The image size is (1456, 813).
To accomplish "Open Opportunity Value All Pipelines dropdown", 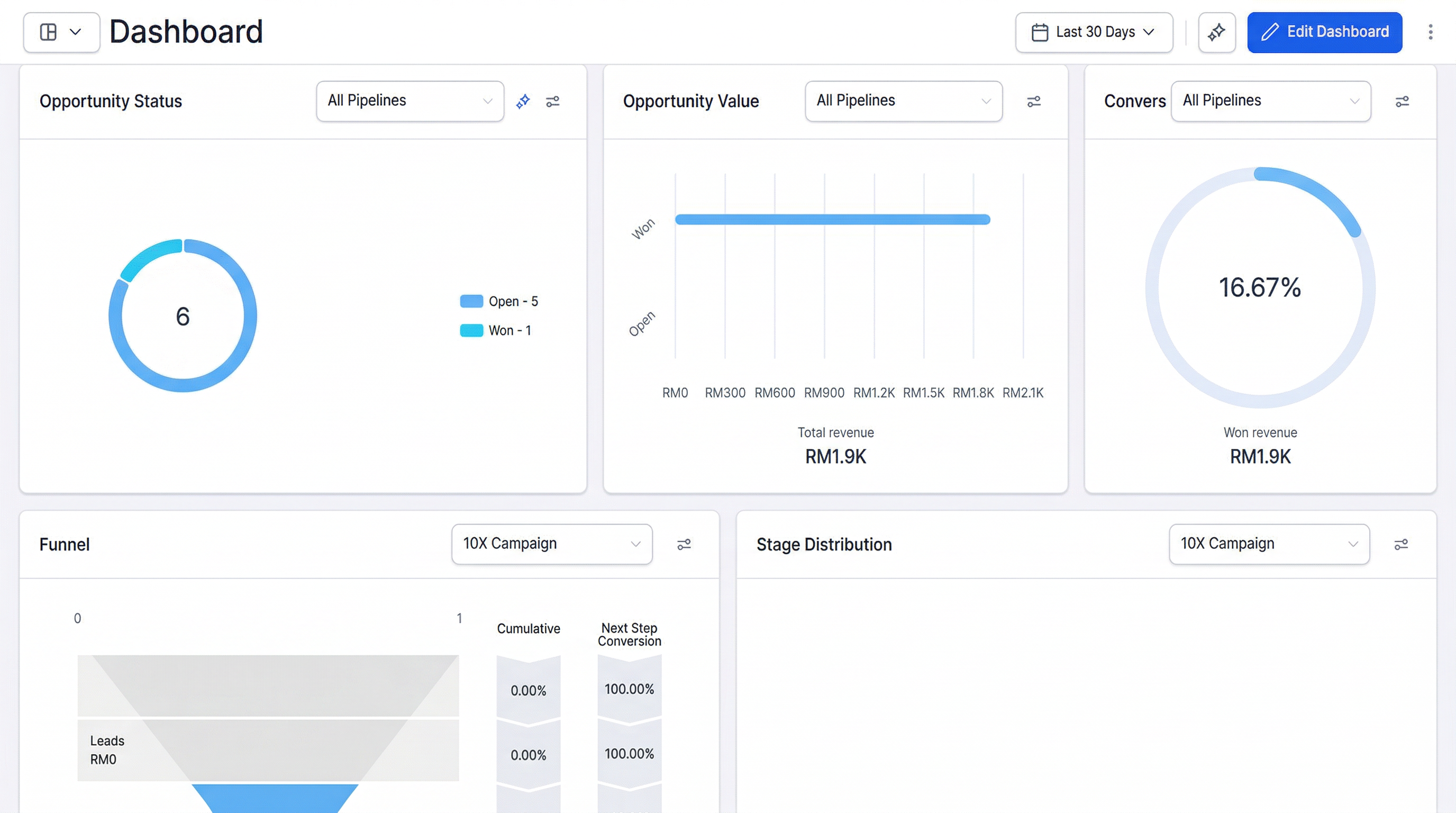I will point(903,101).
